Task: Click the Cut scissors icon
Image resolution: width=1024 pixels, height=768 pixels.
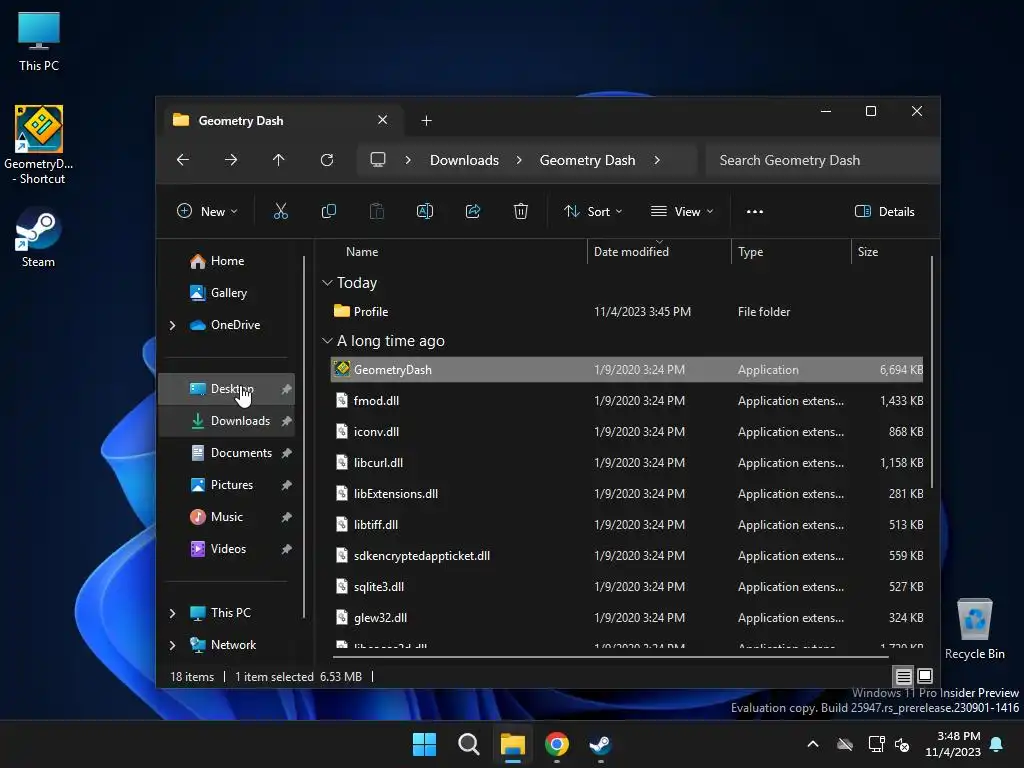Action: coord(280,211)
